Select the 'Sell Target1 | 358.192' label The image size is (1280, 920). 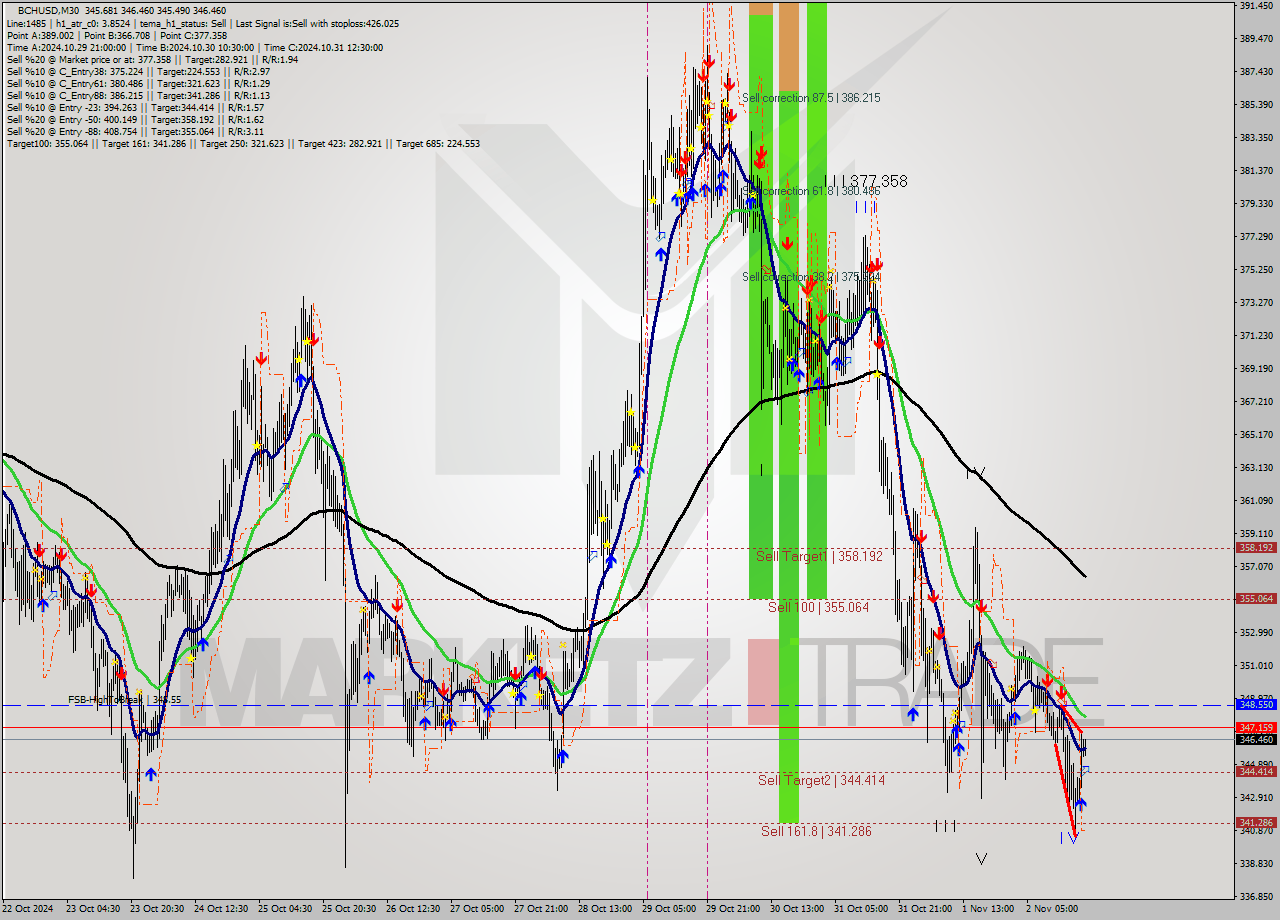(819, 556)
